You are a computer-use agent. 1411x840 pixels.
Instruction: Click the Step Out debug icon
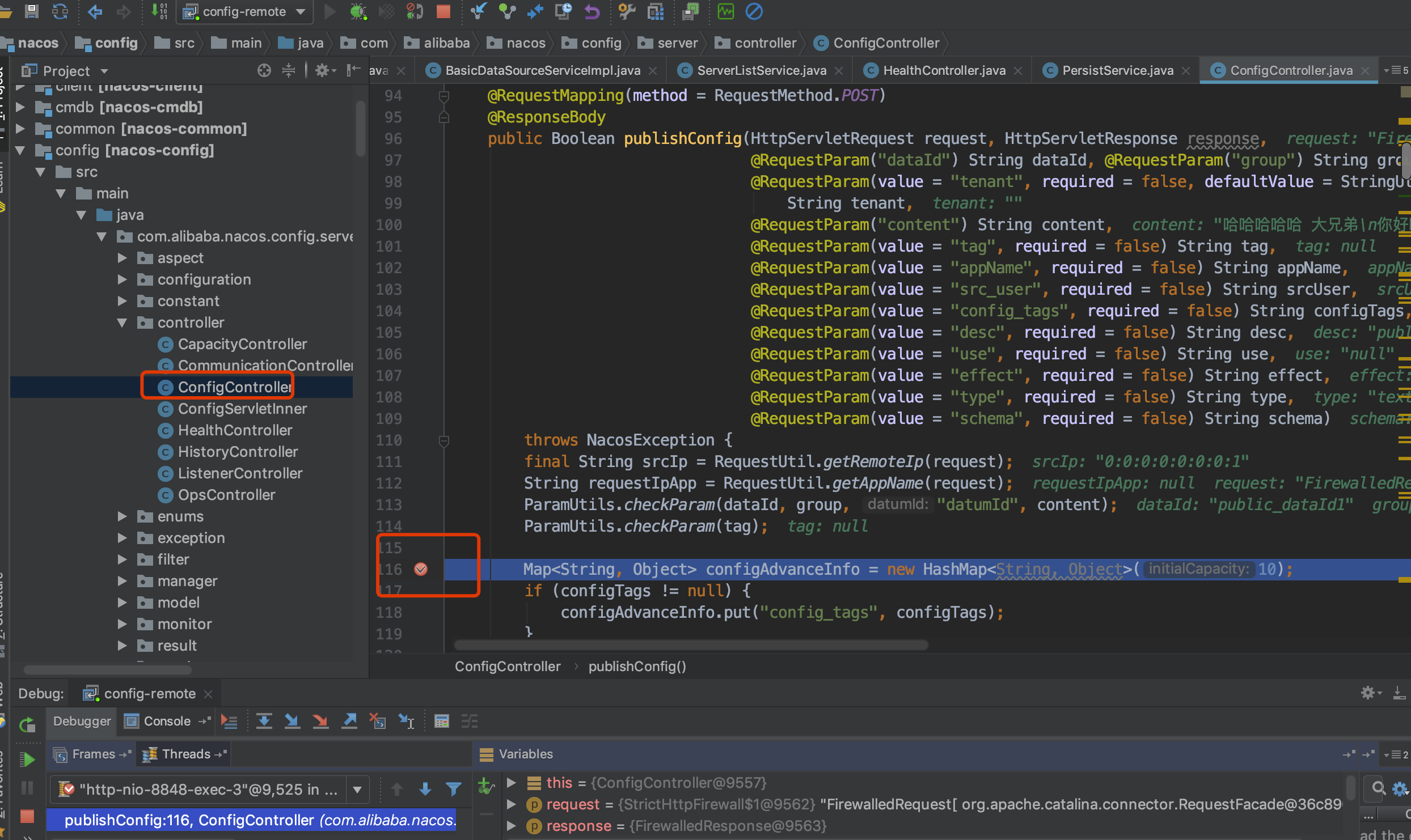pos(349,721)
